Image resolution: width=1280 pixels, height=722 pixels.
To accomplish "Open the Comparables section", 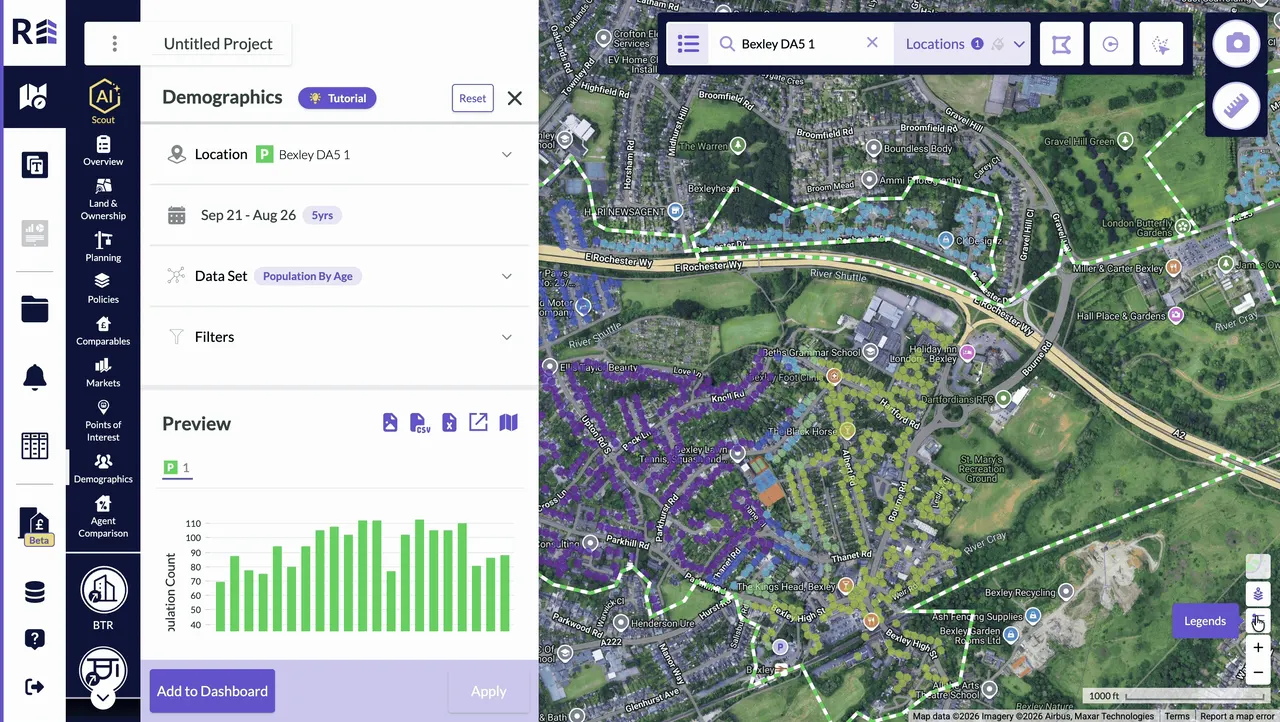I will [x=103, y=331].
